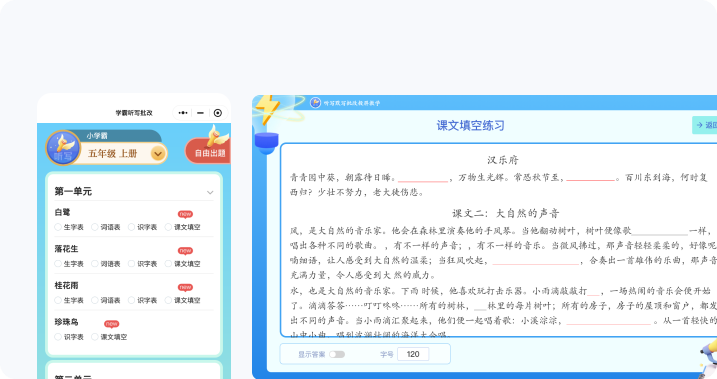Click the 汉乐府 poem title
Viewport: 717px width, 379px height.
click(503, 160)
